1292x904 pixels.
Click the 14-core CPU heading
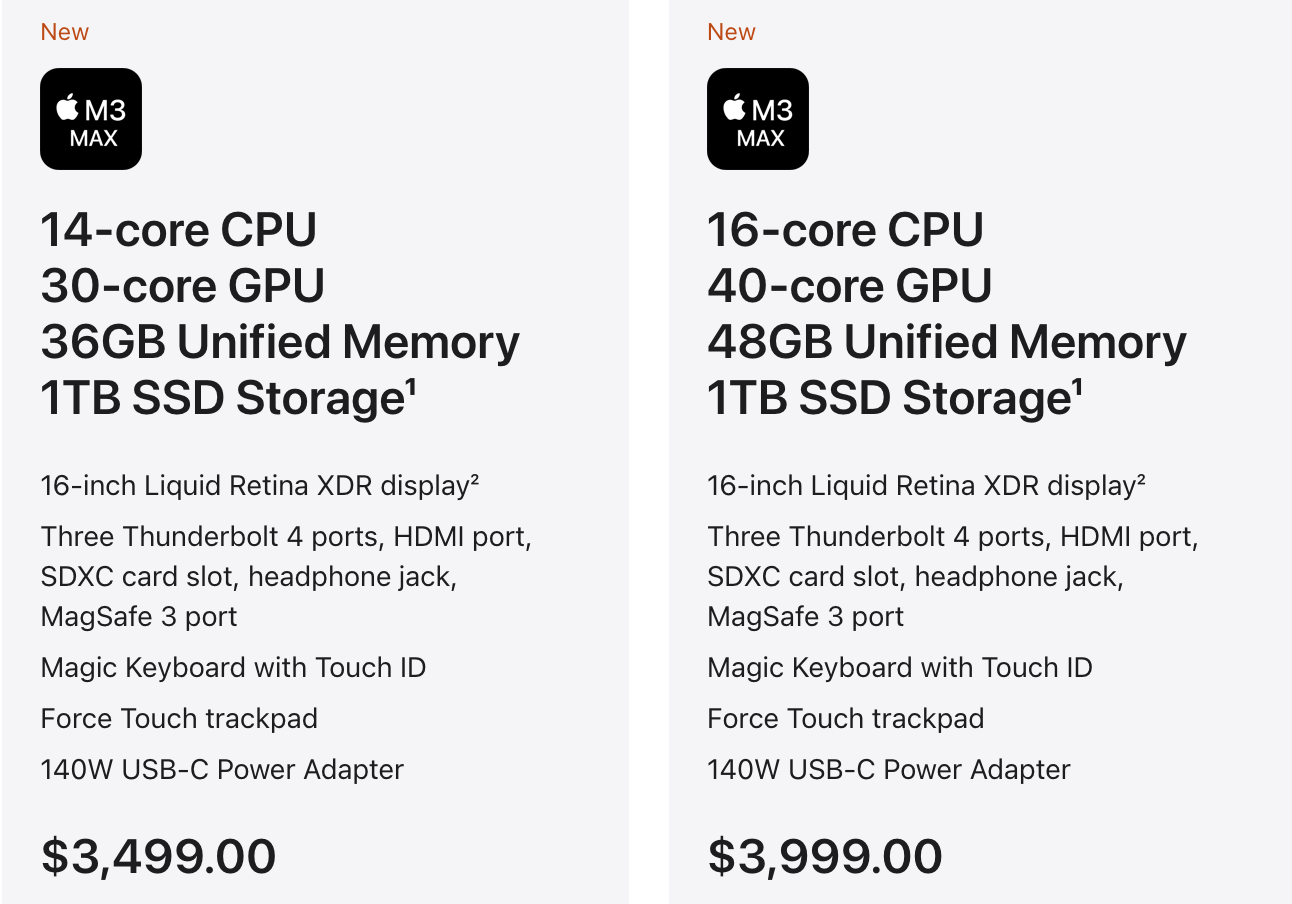coord(179,230)
